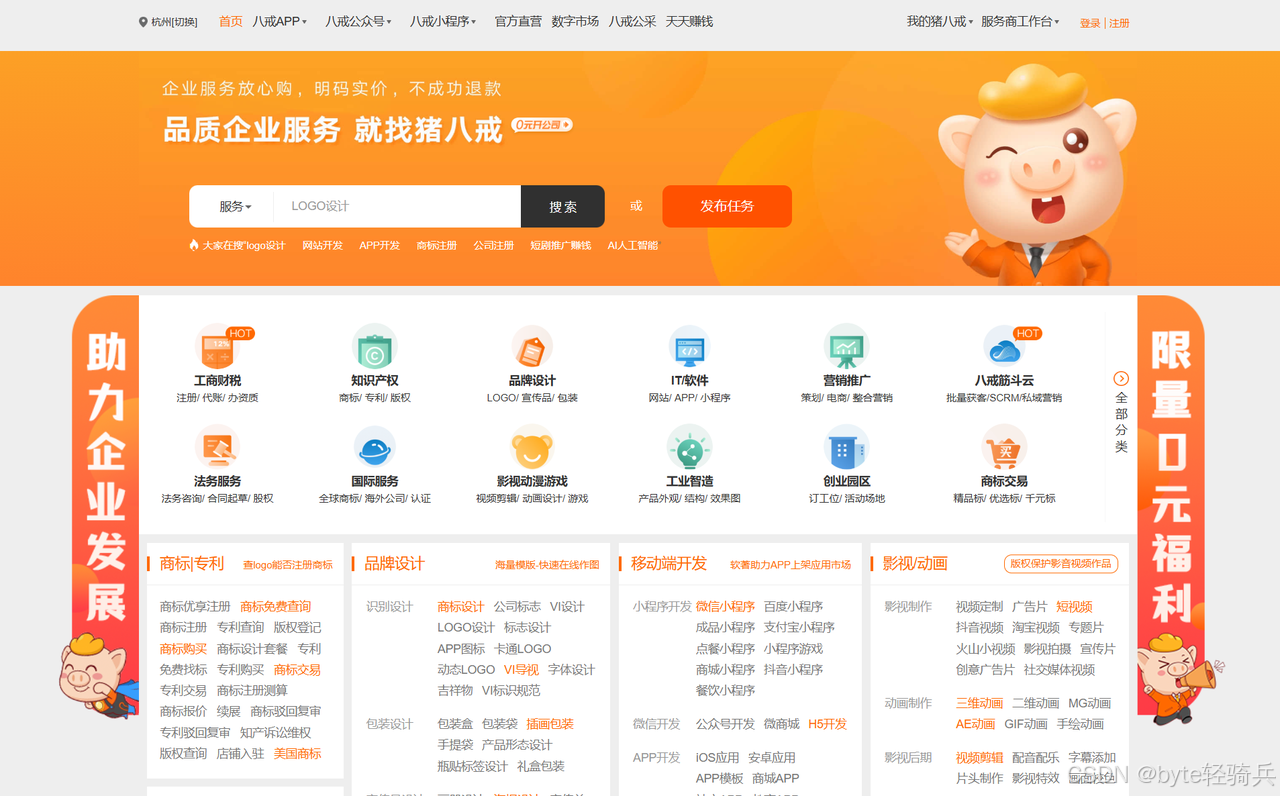Click 海量模版-快速在线作图 link
The image size is (1280, 796).
547,565
